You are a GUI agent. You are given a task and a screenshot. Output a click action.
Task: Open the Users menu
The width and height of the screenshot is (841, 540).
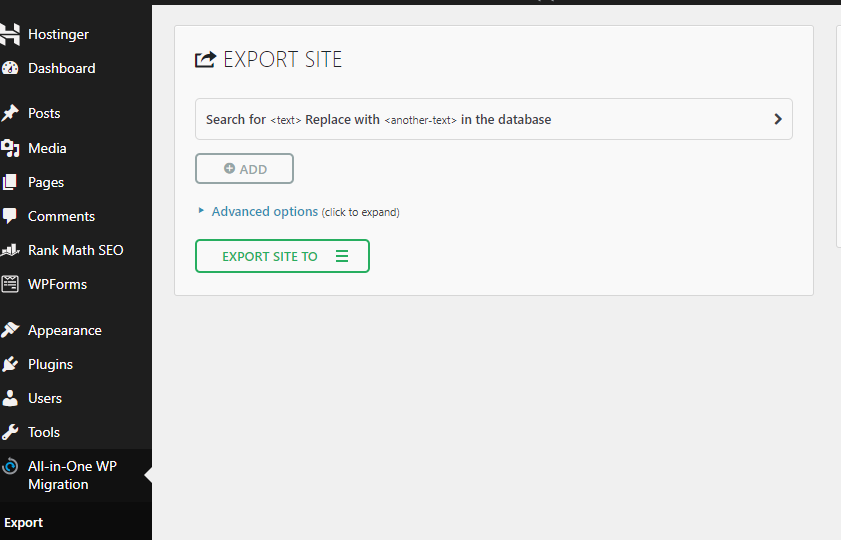point(45,398)
